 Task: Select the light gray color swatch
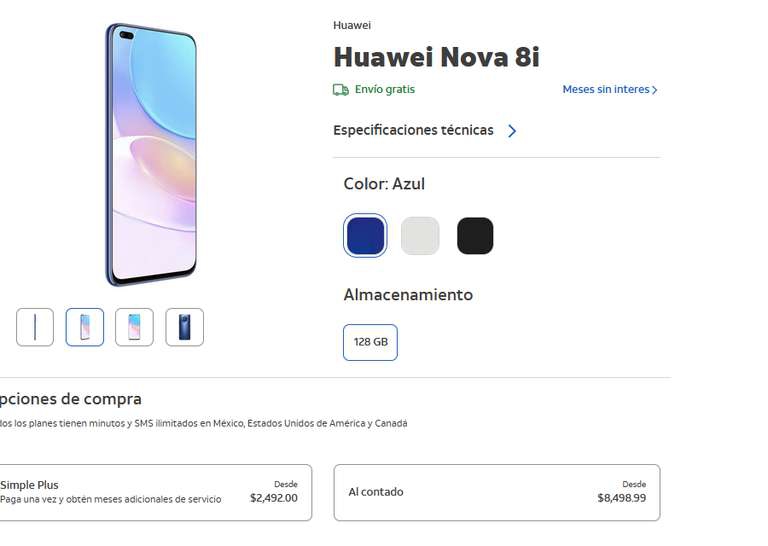(x=420, y=236)
